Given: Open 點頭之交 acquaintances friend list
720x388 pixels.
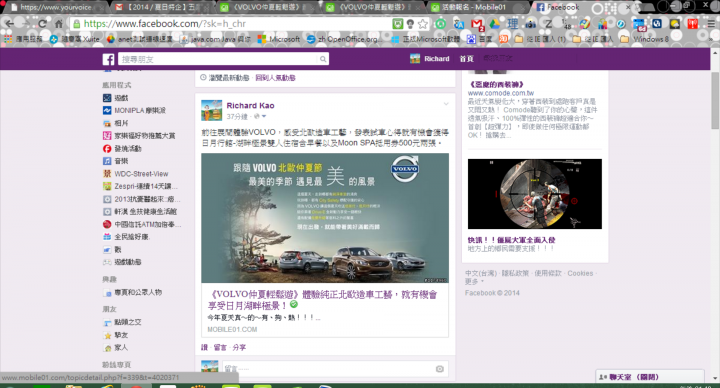Looking at the screenshot, I should 122,322.
